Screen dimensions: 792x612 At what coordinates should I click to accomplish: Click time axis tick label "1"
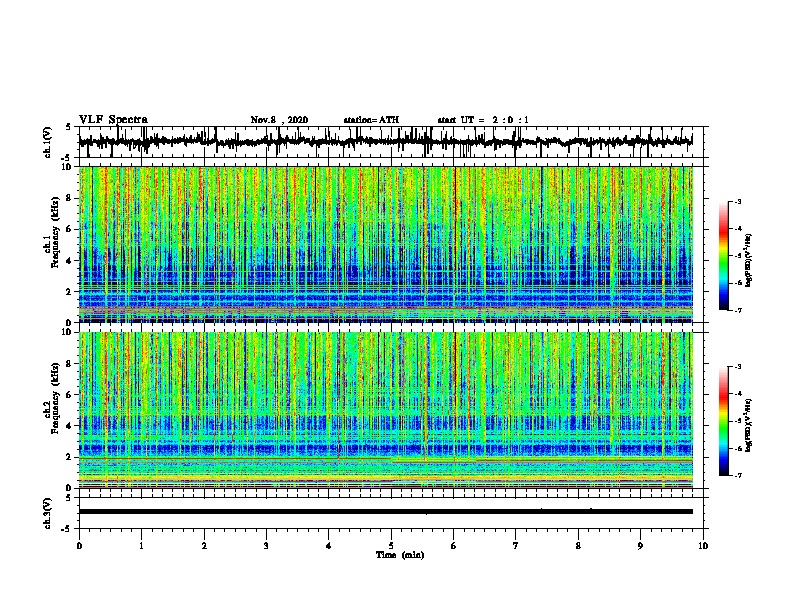pyautogui.click(x=141, y=546)
